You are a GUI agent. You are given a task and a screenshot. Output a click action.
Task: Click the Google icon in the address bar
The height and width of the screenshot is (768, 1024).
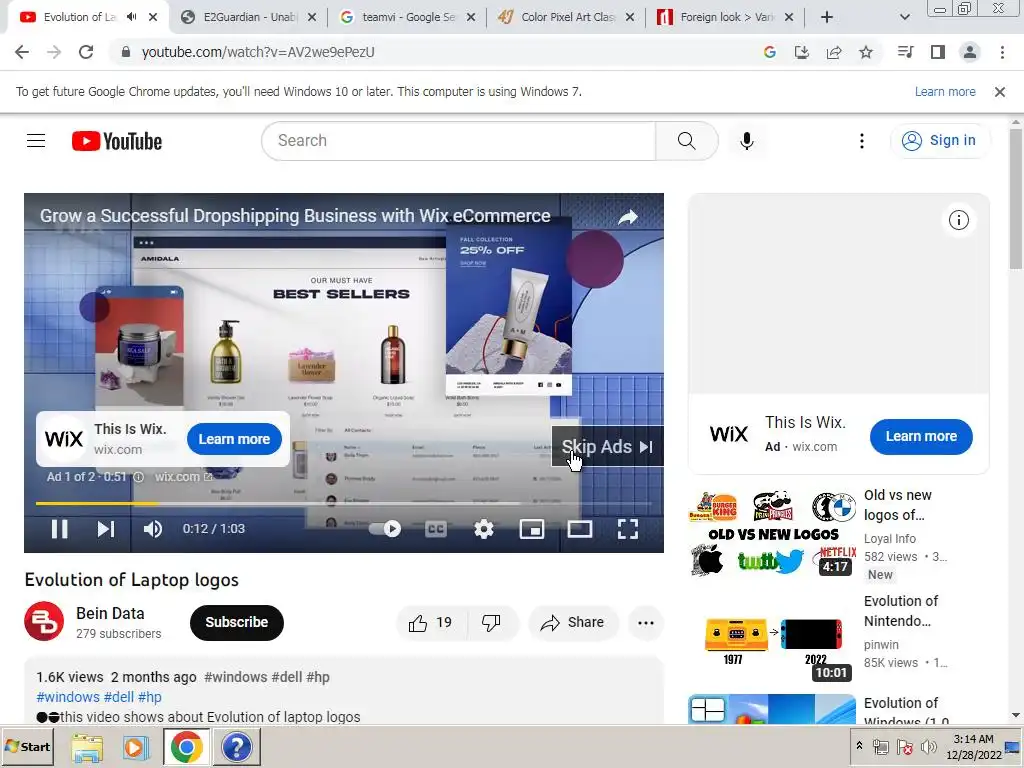pos(769,52)
